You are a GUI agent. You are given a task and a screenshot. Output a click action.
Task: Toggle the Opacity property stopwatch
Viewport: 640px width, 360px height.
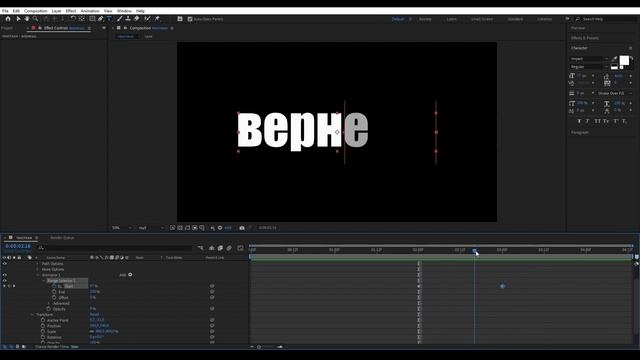[x=49, y=309]
